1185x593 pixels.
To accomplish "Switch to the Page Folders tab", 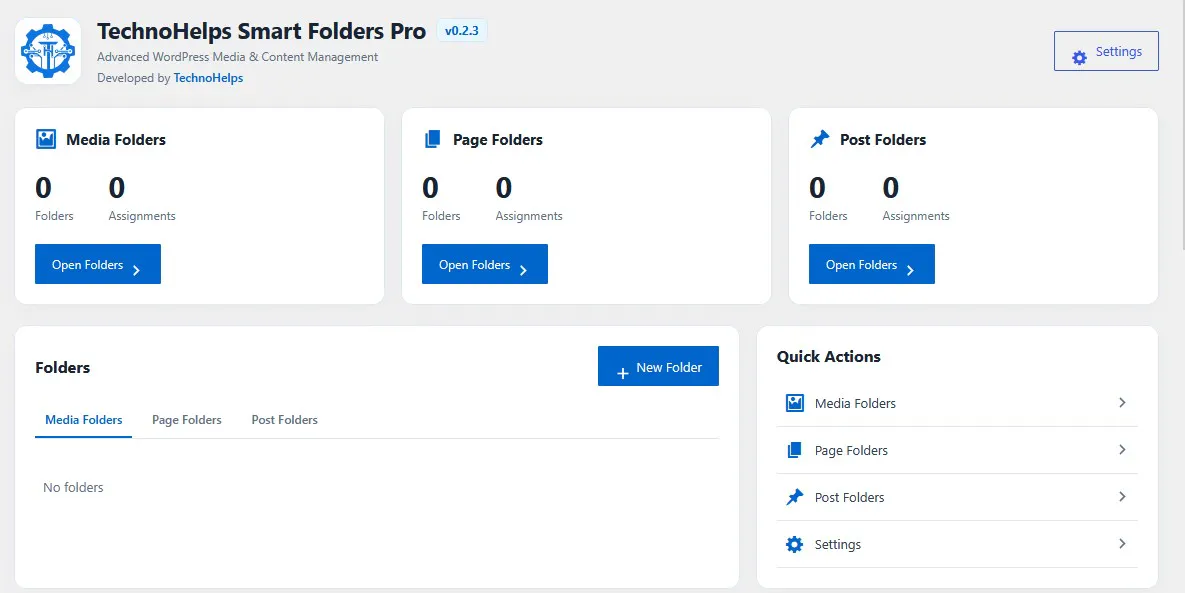I will tap(187, 420).
